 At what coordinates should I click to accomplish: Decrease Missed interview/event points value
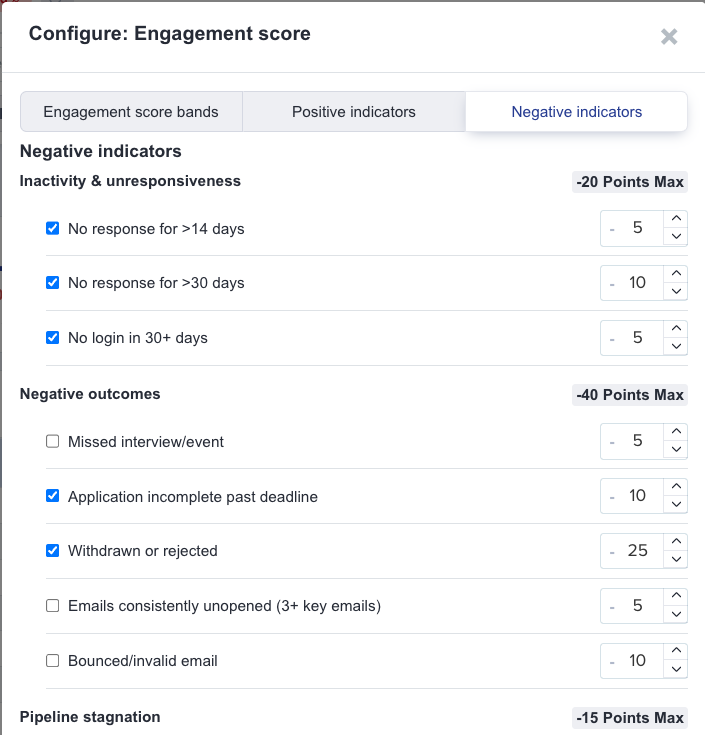click(676, 449)
